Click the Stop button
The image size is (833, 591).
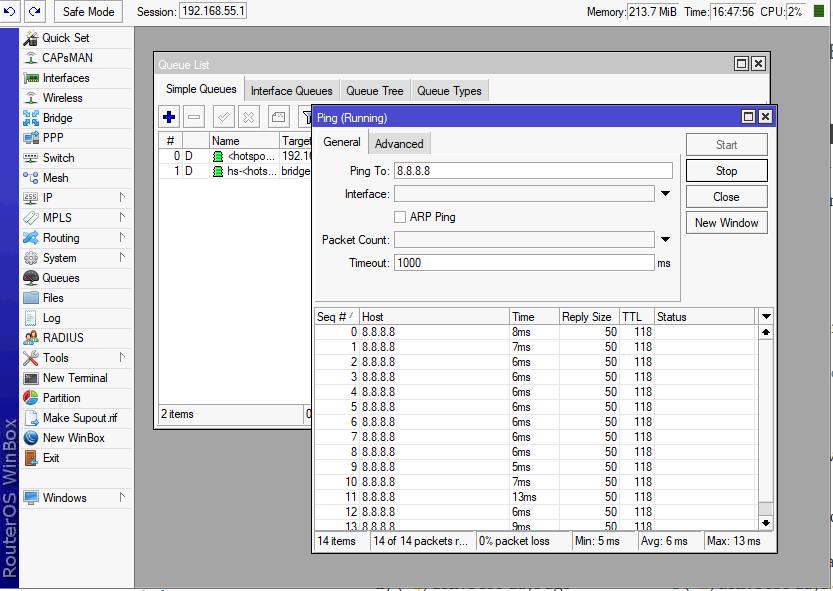[x=726, y=171]
